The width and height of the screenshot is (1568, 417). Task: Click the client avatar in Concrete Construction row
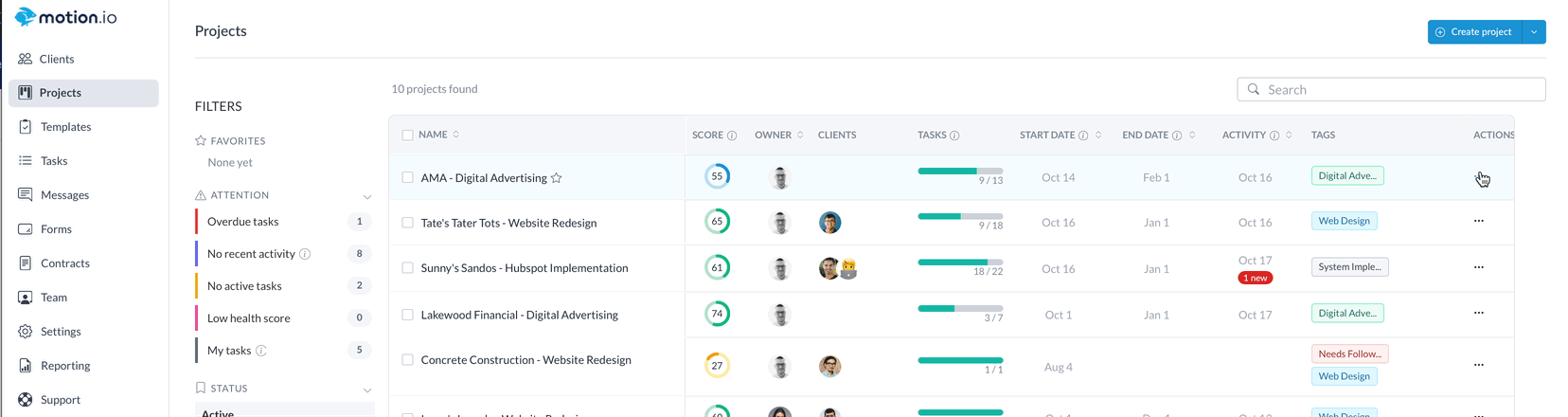click(830, 367)
